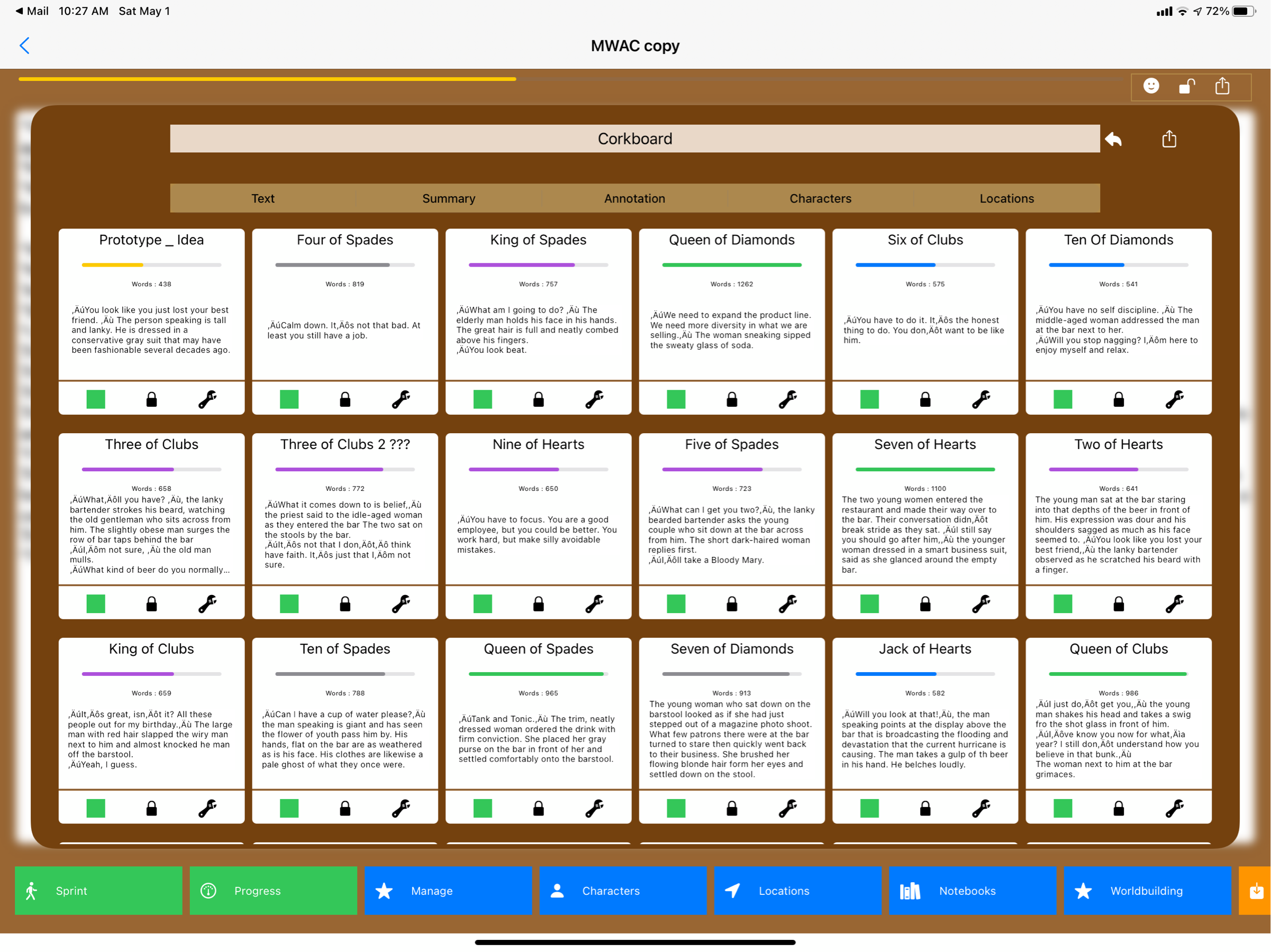Toggle the unlocked padlock in the top toolbar
This screenshot has height=952, width=1271.
[x=1186, y=86]
